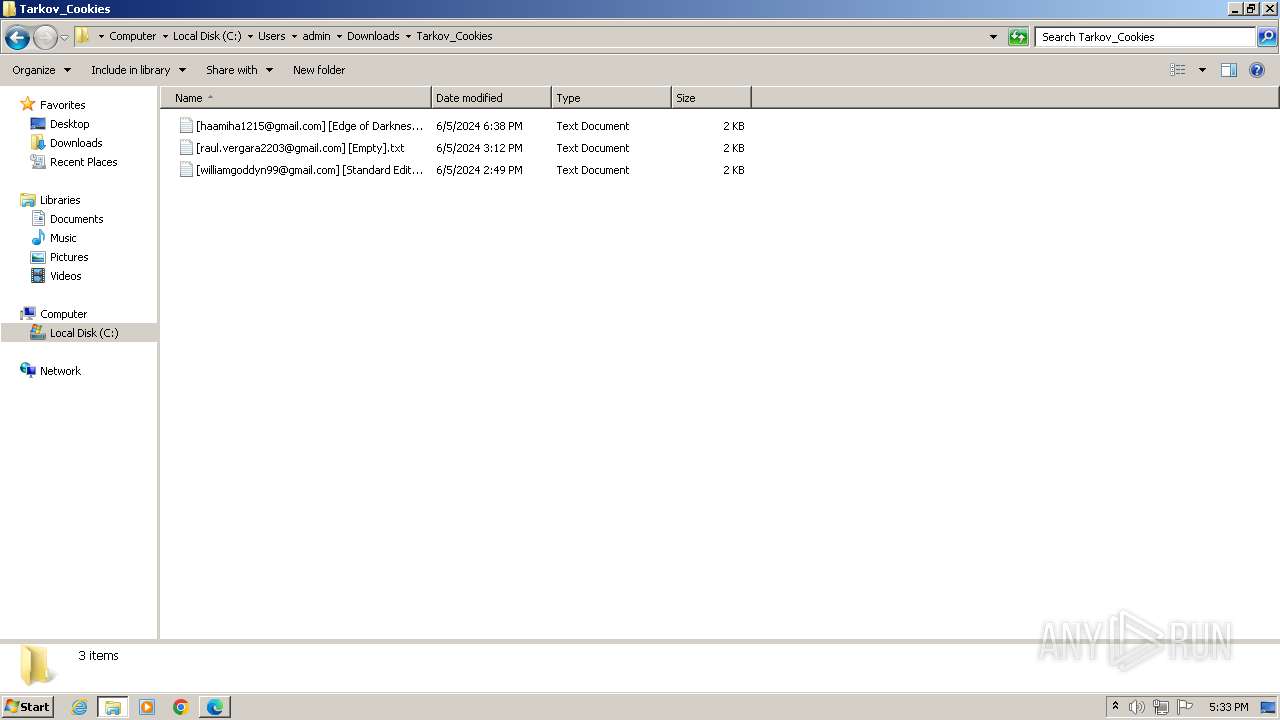
Task: Select Network in the navigation pane
Action: (60, 371)
